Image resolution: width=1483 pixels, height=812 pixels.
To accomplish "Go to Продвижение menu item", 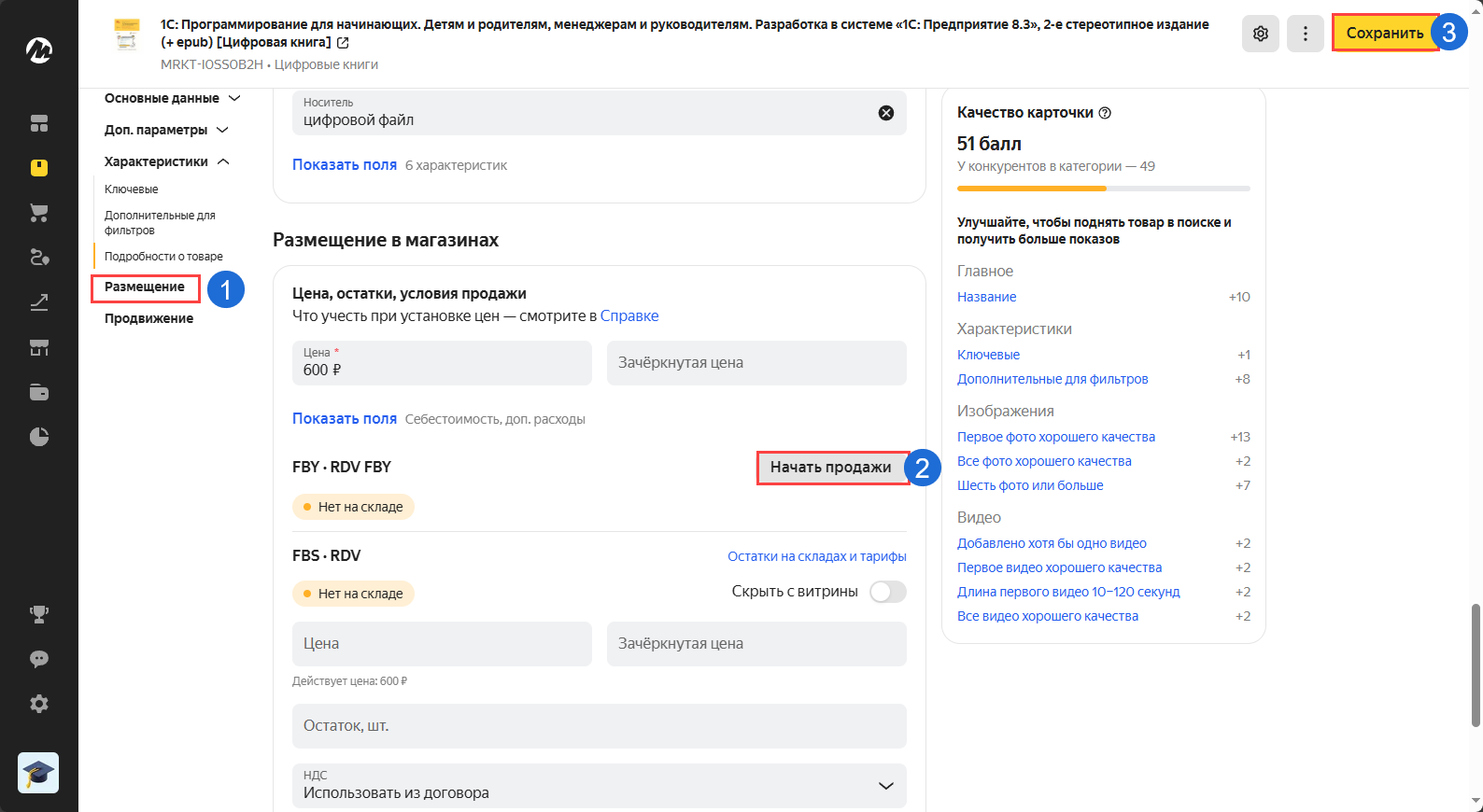I will [x=148, y=318].
